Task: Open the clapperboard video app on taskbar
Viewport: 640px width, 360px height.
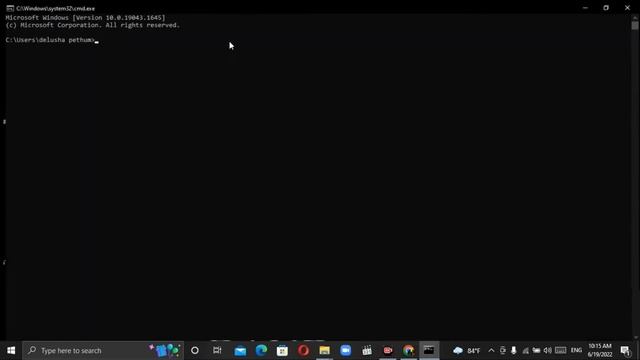Action: 367,351
